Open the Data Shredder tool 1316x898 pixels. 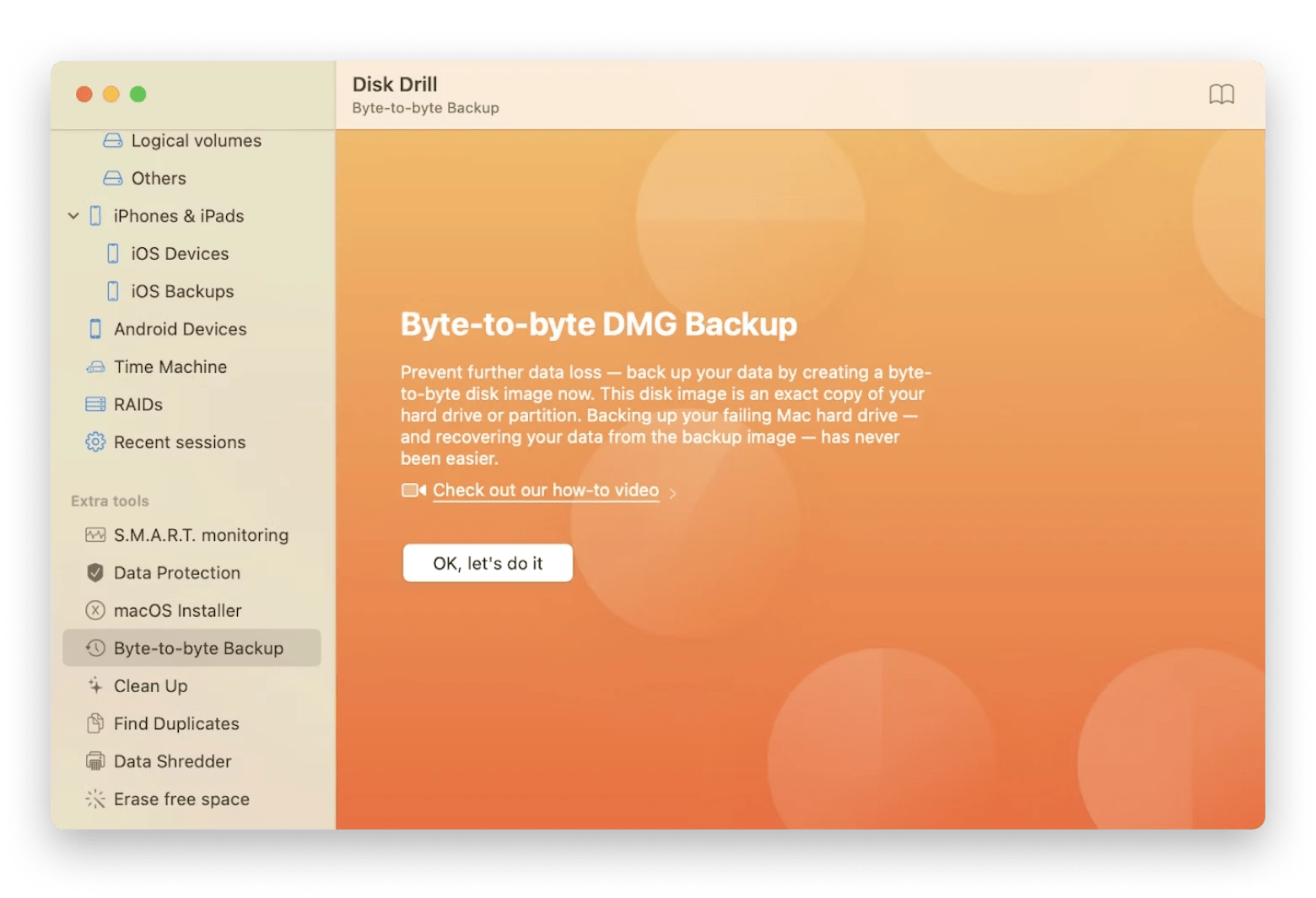(94, 760)
